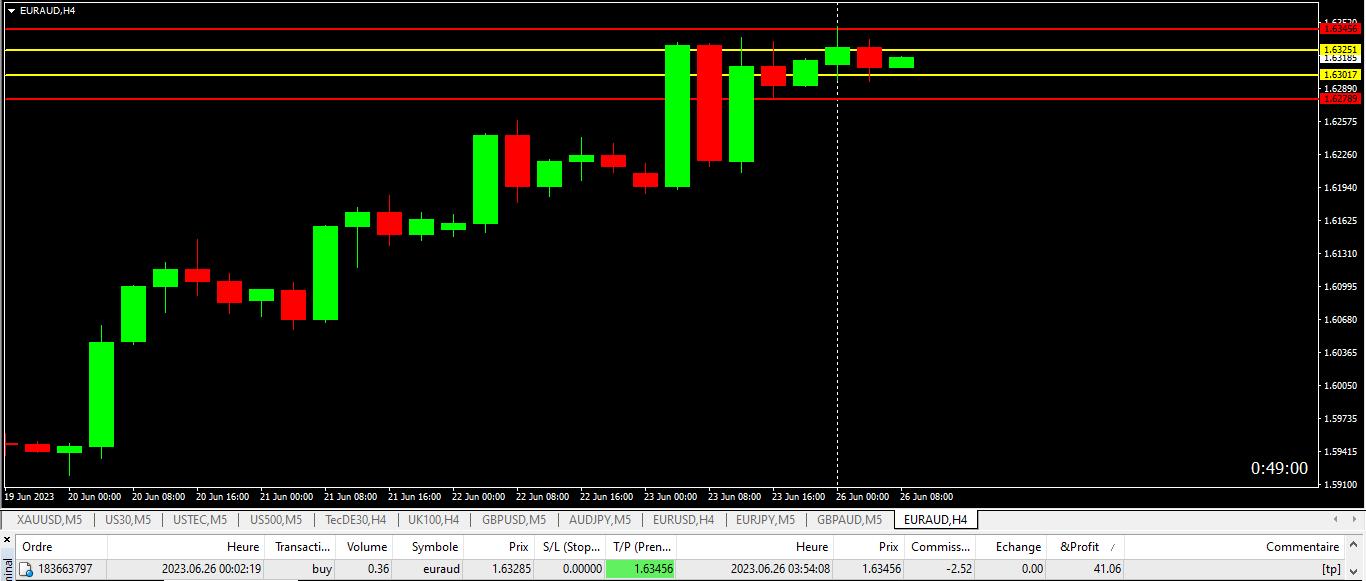Switch to the US30,M5 chart tab

(128, 520)
